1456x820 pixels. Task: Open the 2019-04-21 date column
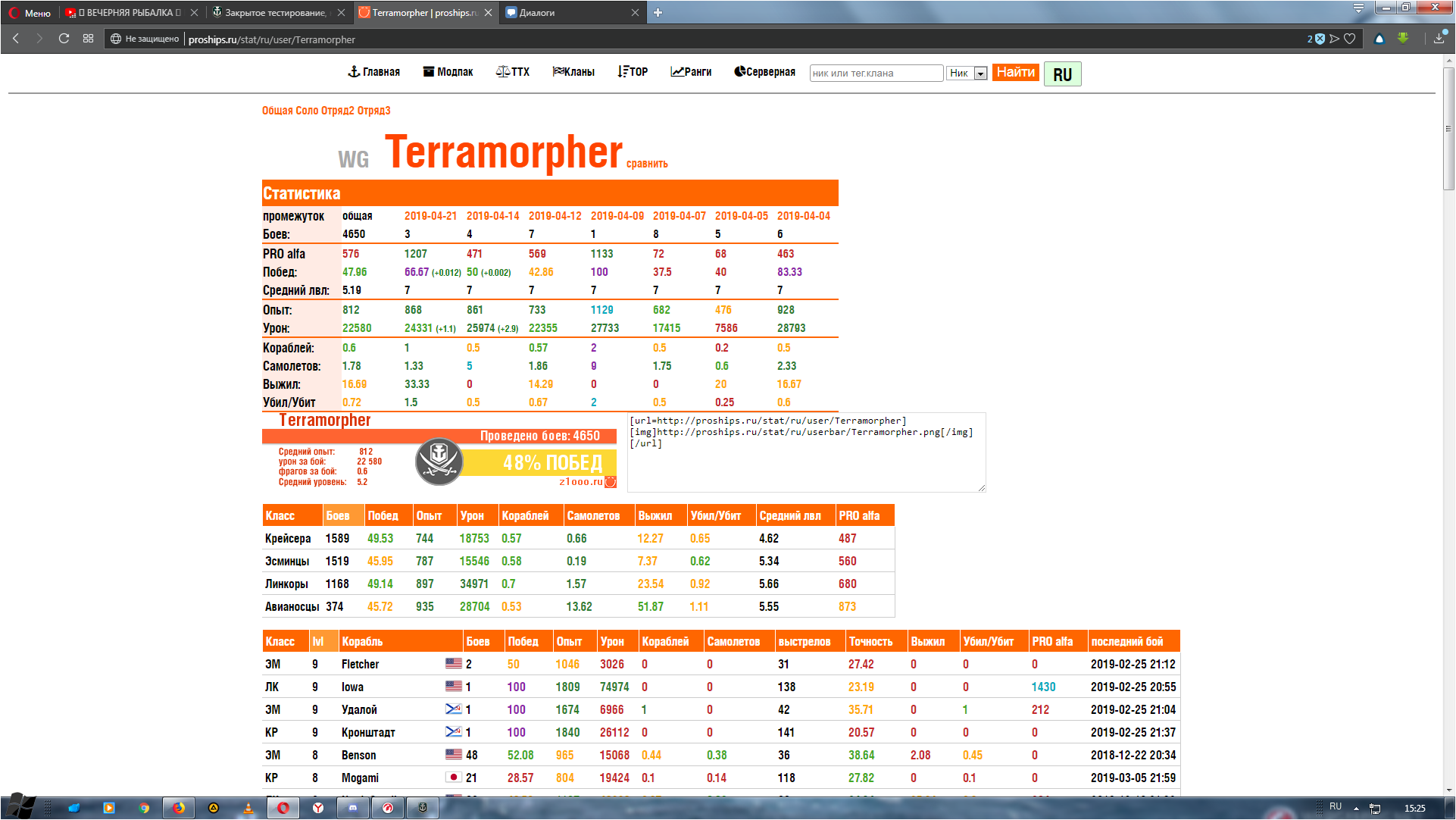pos(430,216)
